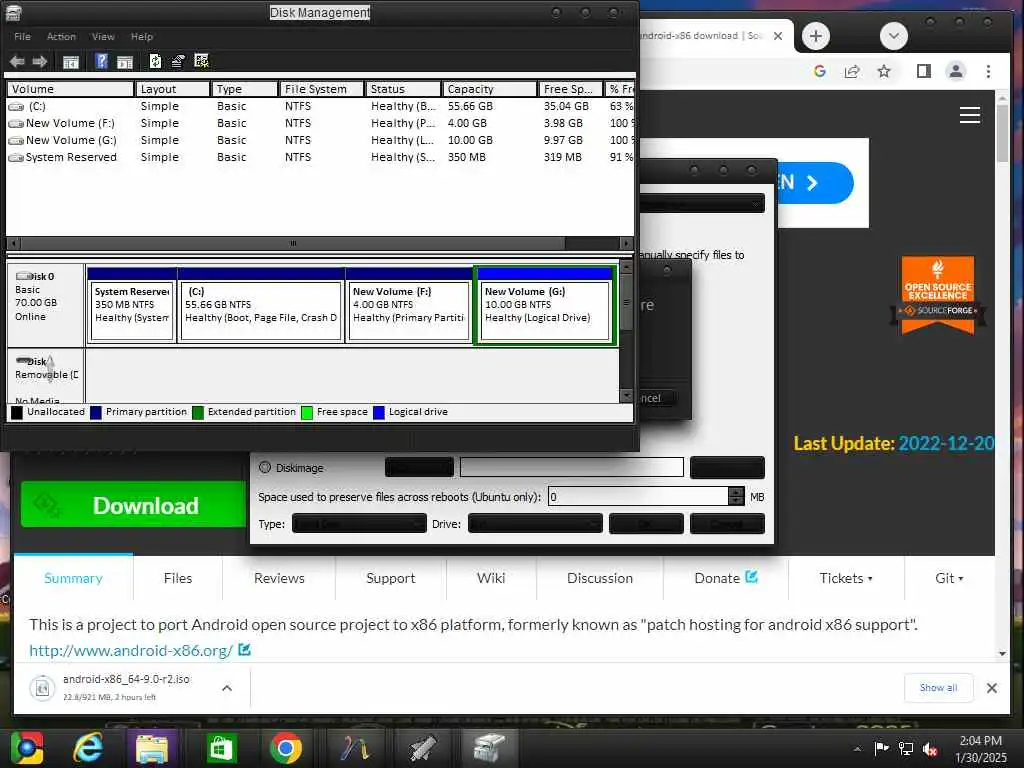Image resolution: width=1024 pixels, height=768 pixels.
Task: Click Show/Hide Action Pane toolbar icon
Action: 124,62
